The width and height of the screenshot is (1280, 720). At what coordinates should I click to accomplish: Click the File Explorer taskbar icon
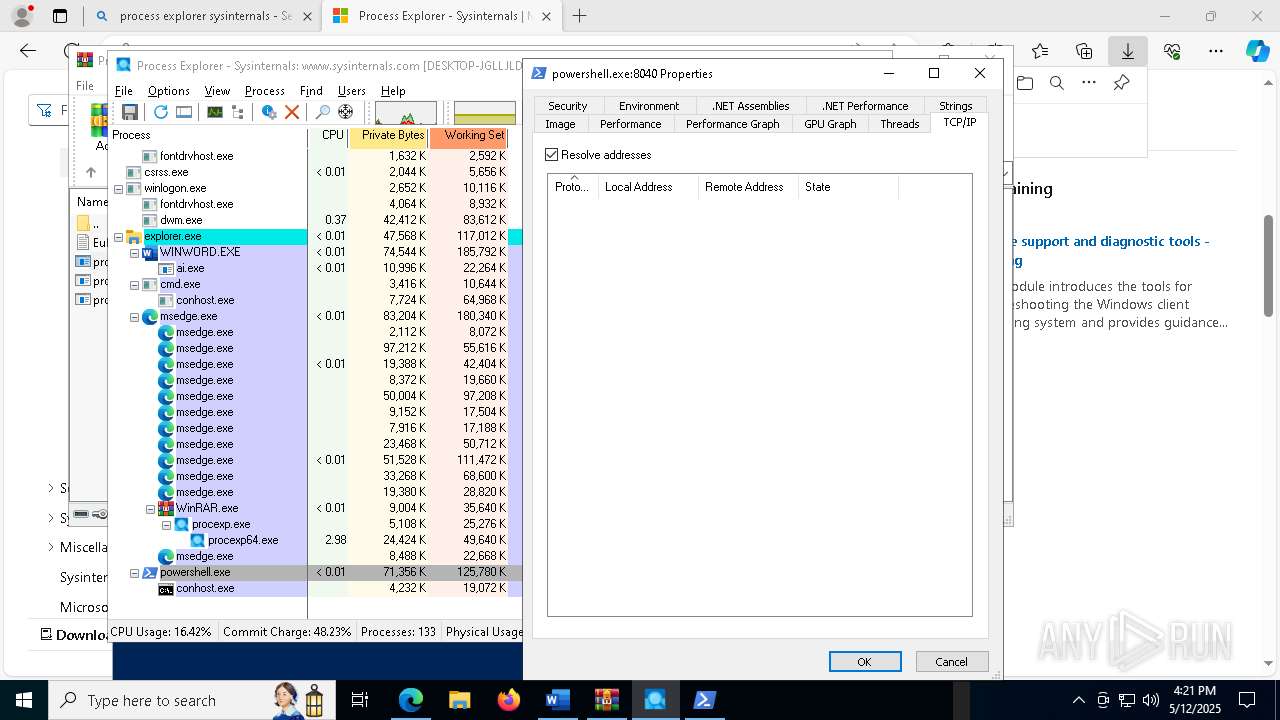click(459, 700)
